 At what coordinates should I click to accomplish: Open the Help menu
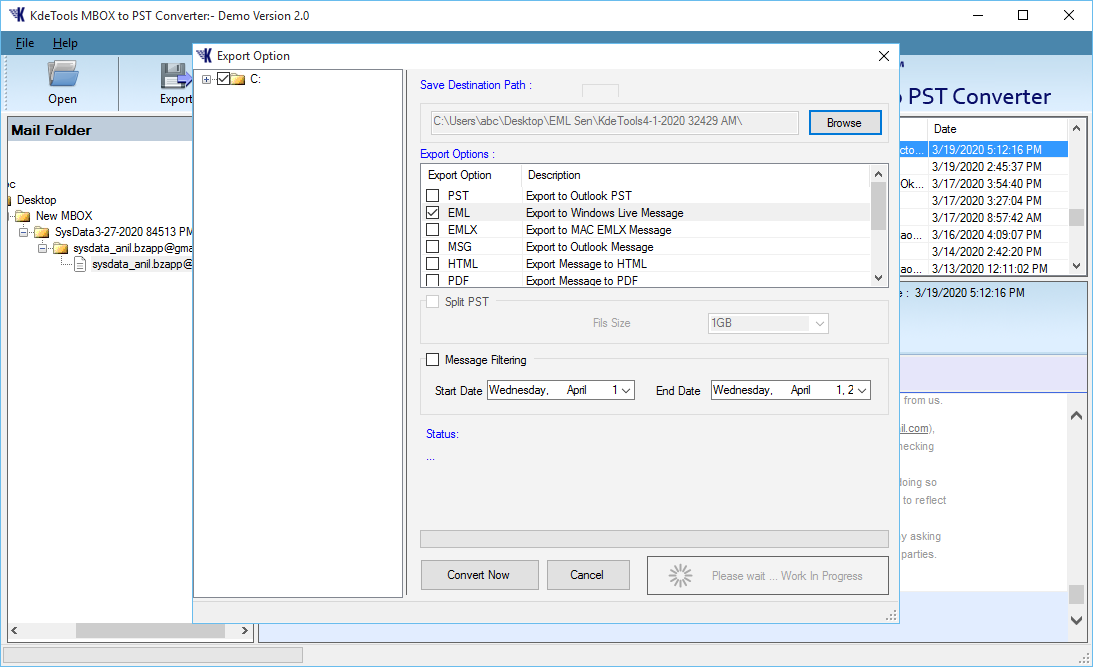(65, 43)
